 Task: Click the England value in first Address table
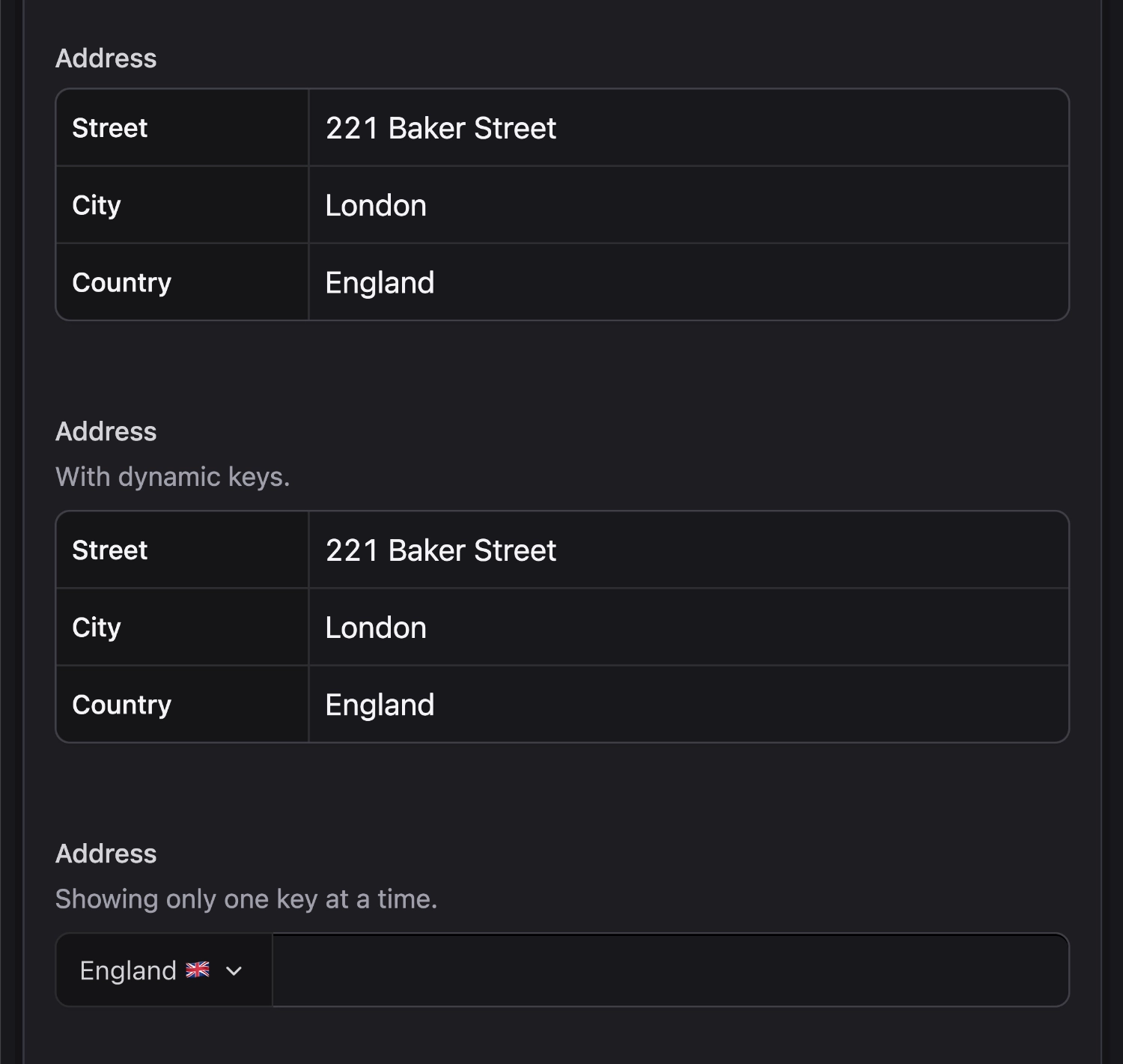379,282
